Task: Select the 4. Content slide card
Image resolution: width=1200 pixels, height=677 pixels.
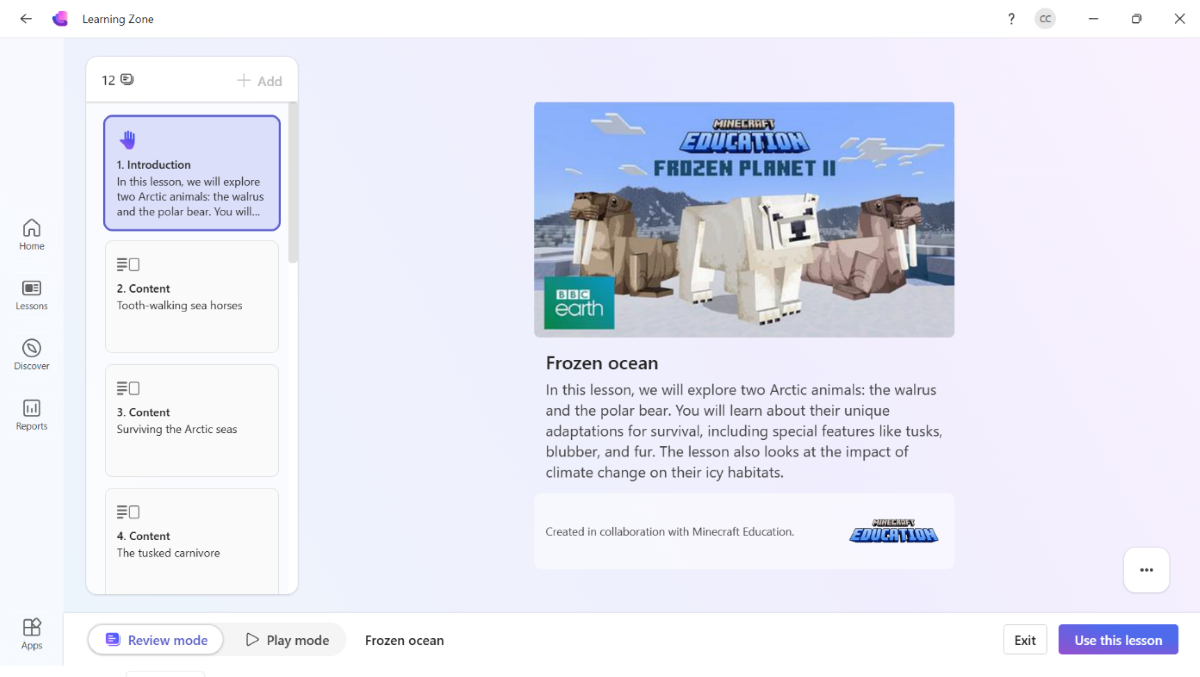Action: click(x=192, y=540)
